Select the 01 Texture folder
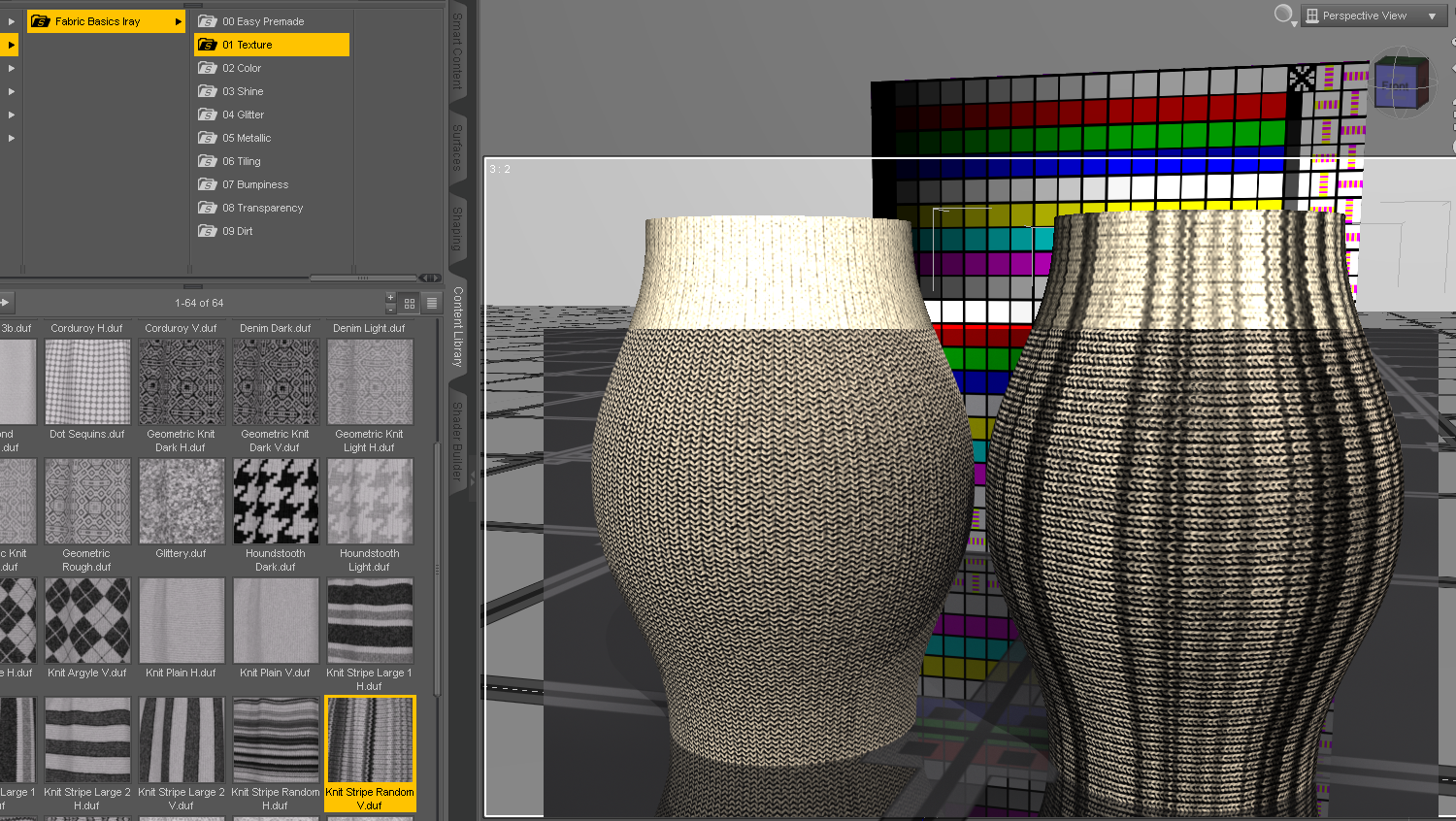The height and width of the screenshot is (821, 1456). click(x=272, y=45)
